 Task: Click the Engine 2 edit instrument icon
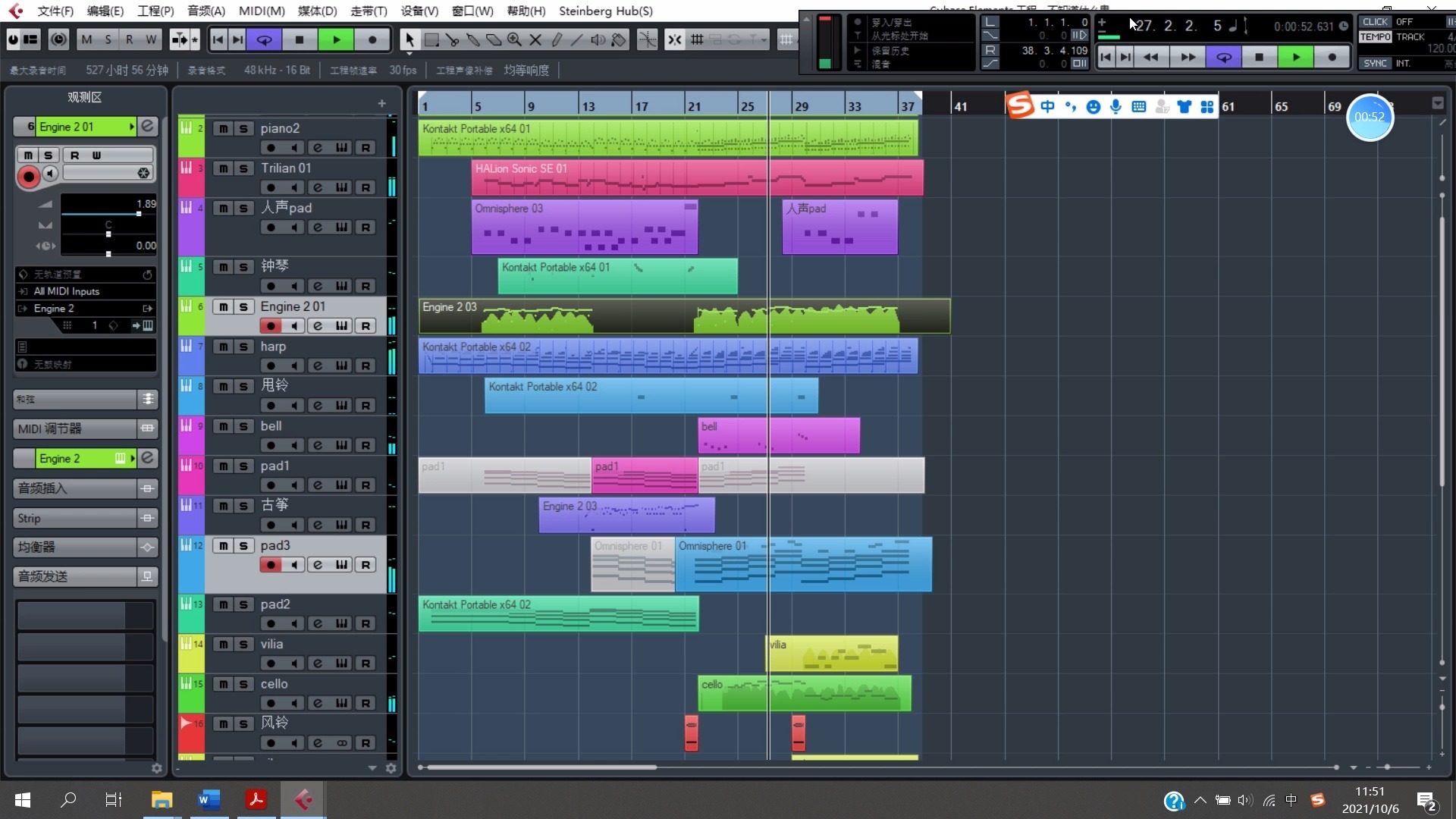coord(148,458)
